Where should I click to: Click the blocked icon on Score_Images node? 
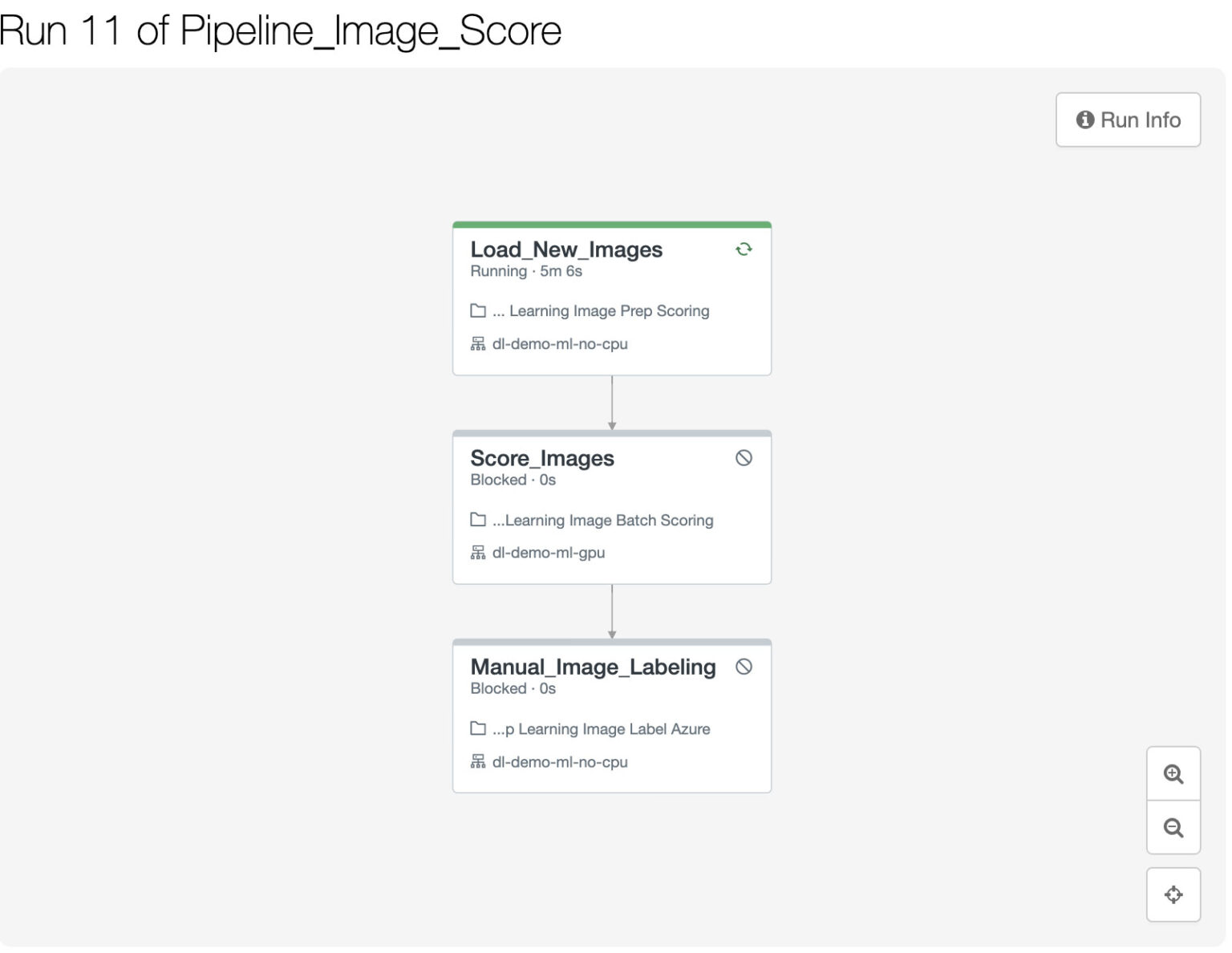pyautogui.click(x=744, y=458)
